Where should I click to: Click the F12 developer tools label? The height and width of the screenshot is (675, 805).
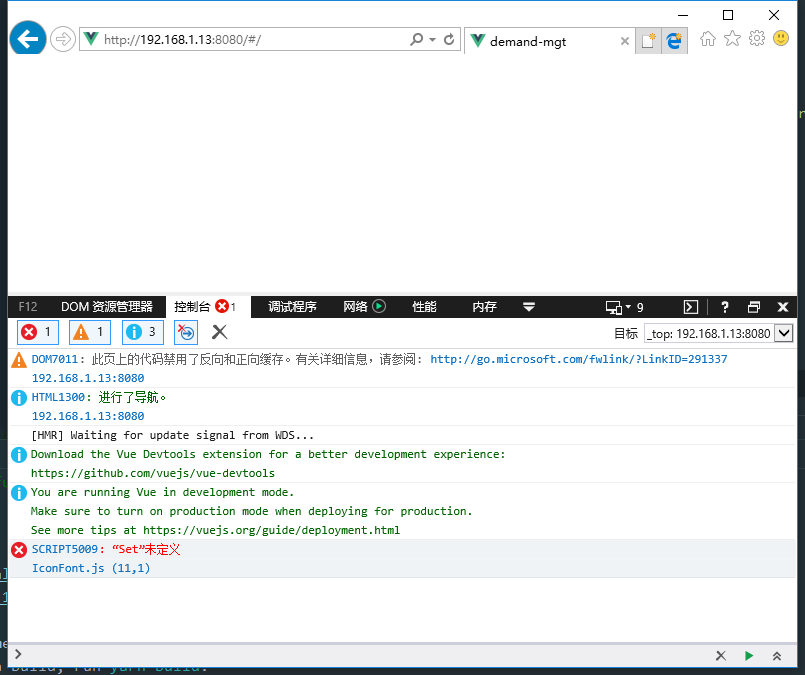tap(28, 306)
